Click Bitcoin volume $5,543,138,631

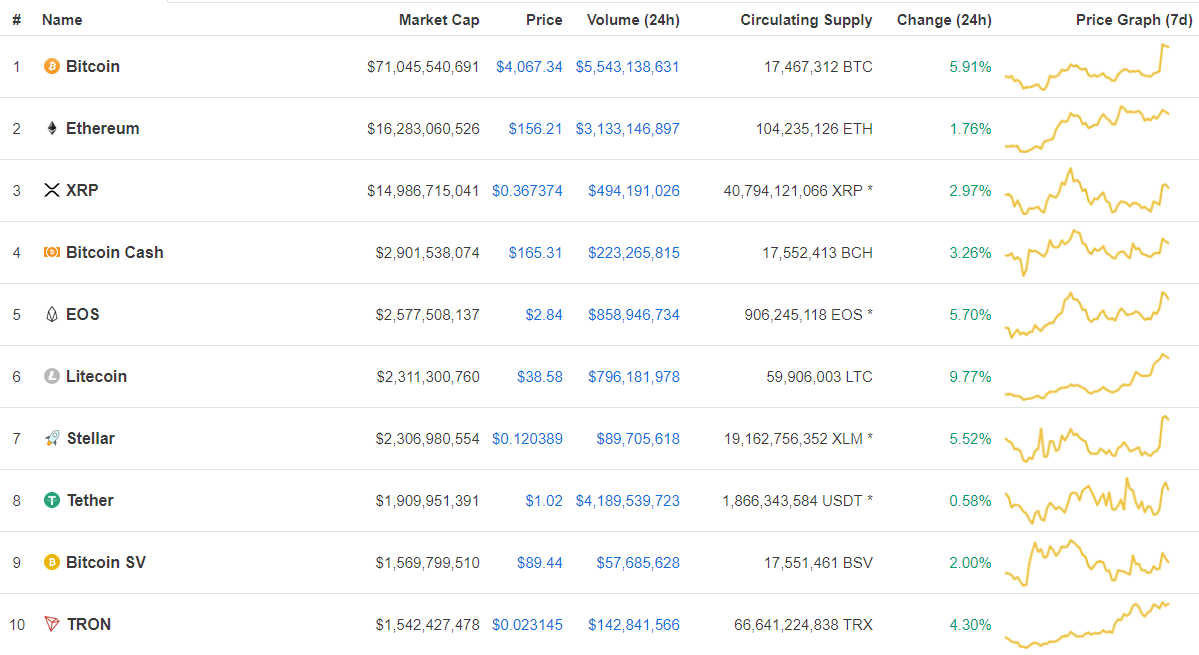coord(627,67)
